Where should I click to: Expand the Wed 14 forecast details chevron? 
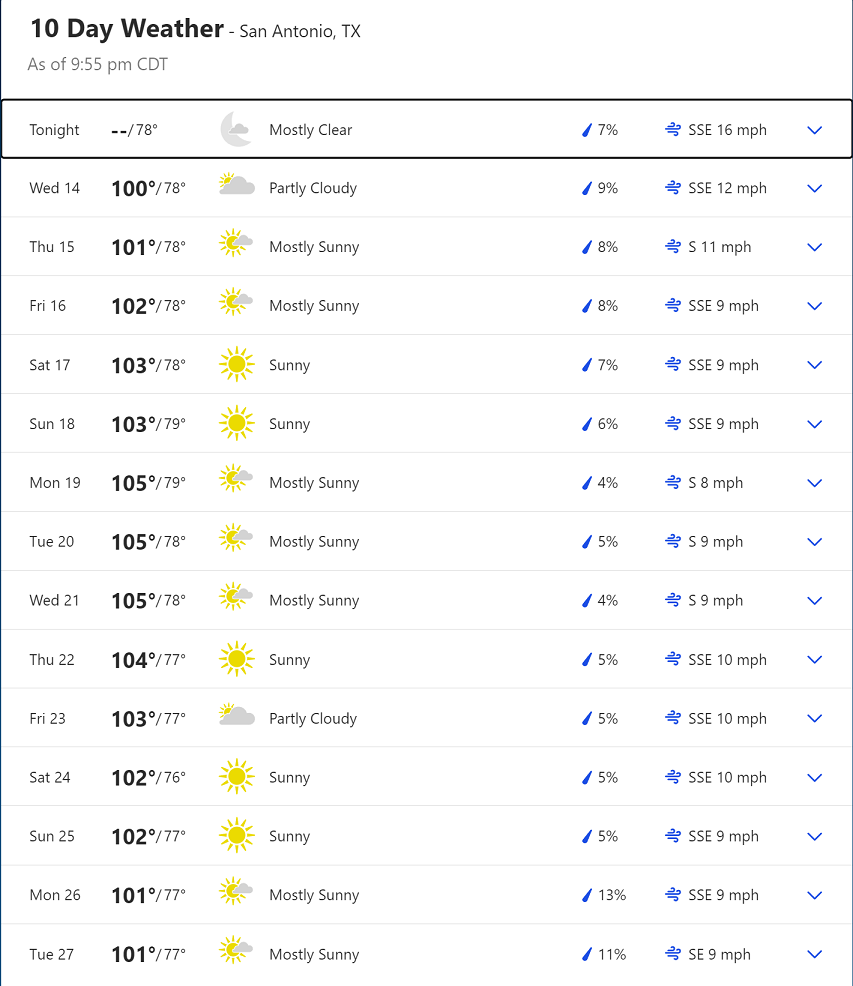(815, 189)
